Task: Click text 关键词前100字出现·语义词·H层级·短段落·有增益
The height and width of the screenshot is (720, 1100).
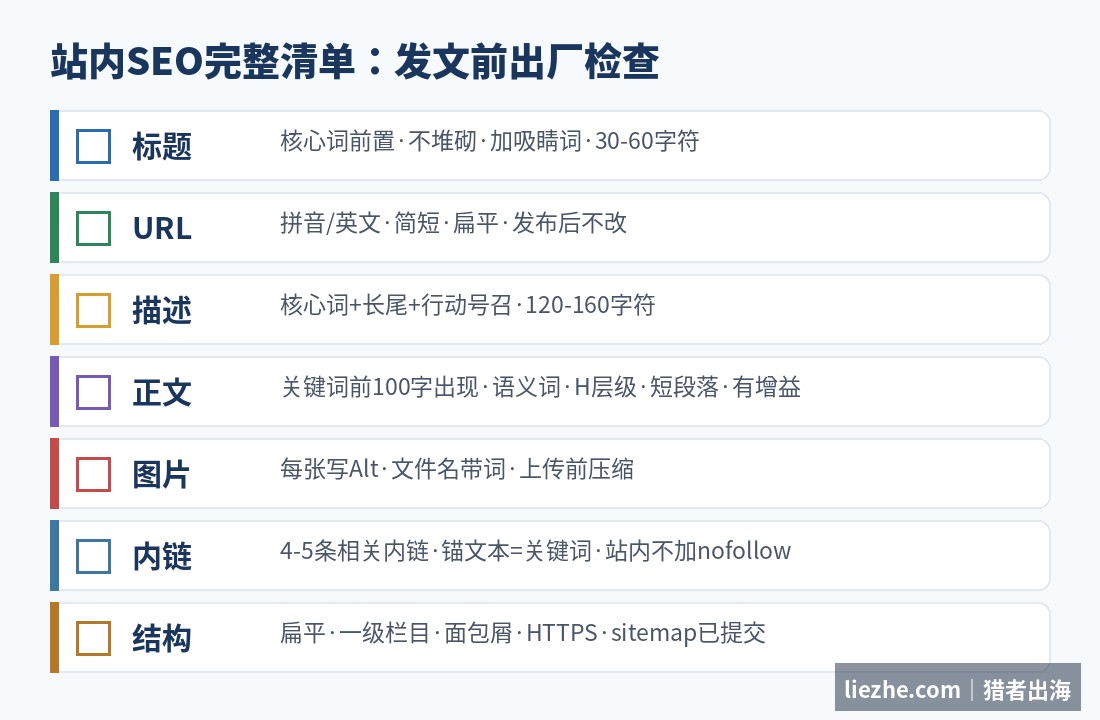Action: [540, 387]
